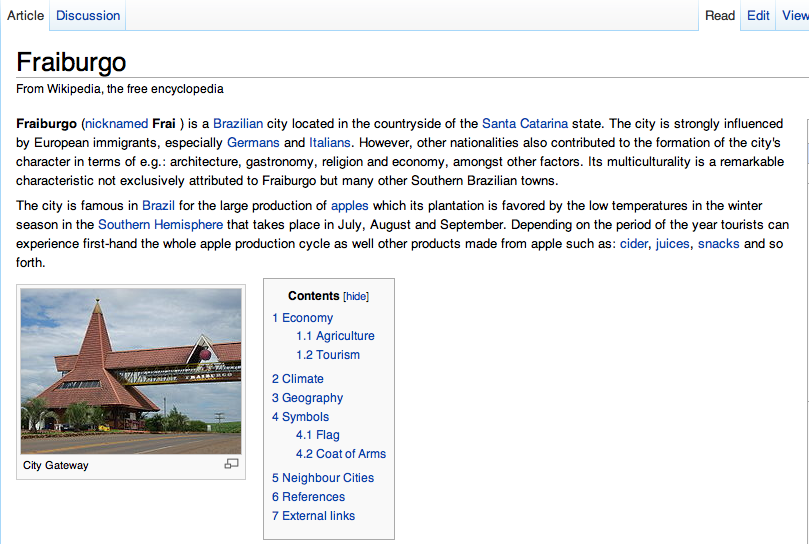Jump to 4 Symbols section

click(x=300, y=417)
